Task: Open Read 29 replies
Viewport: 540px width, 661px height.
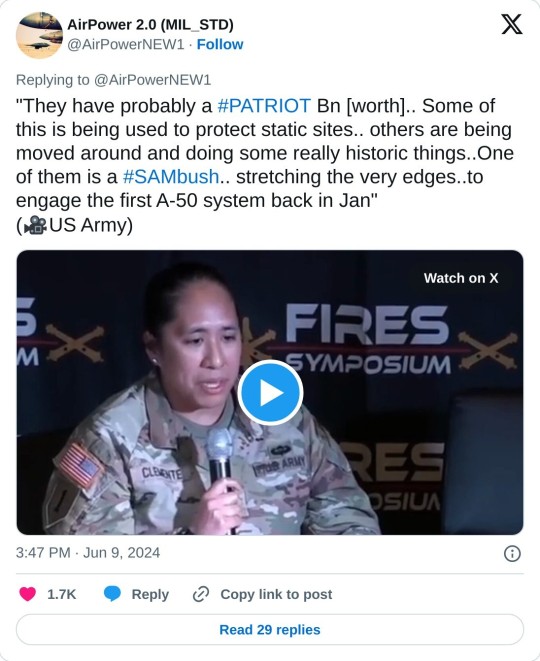Action: tap(270, 629)
